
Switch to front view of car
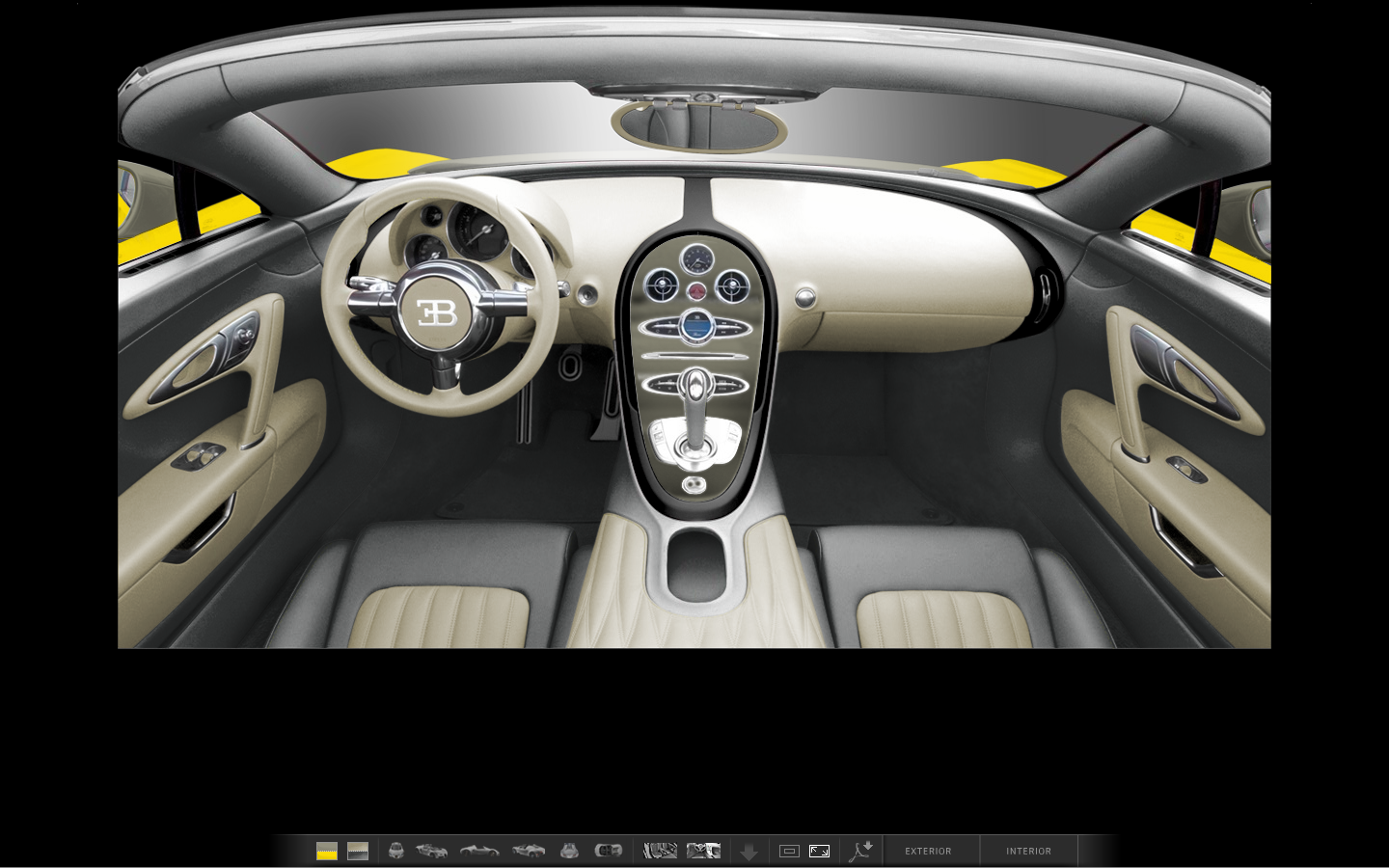[x=396, y=851]
